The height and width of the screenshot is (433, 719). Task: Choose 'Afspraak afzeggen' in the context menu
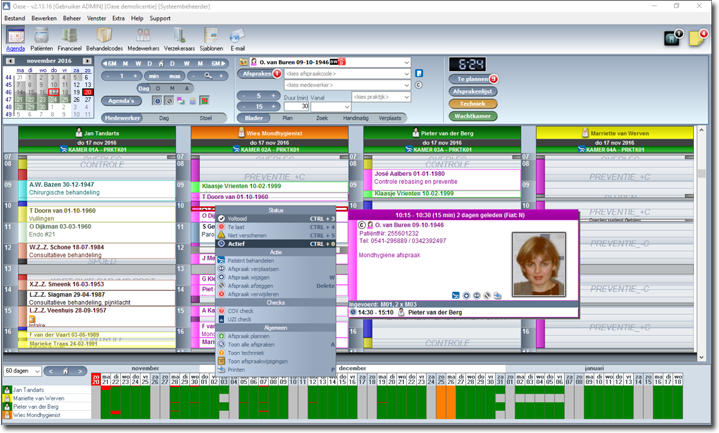pos(276,285)
